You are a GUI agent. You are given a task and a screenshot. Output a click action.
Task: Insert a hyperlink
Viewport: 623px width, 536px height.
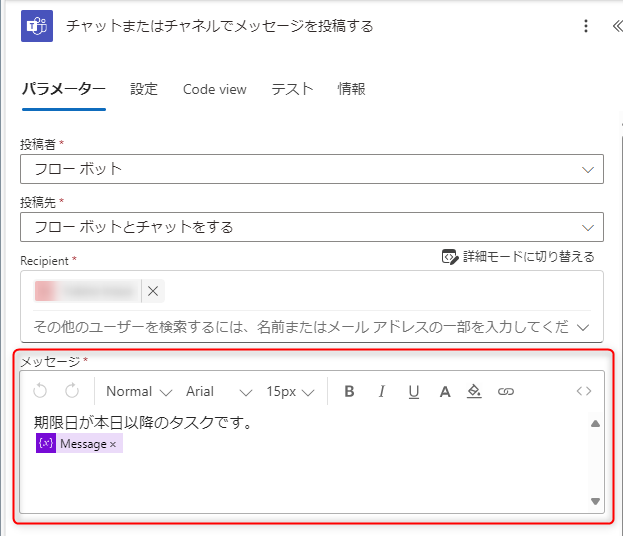coord(506,392)
